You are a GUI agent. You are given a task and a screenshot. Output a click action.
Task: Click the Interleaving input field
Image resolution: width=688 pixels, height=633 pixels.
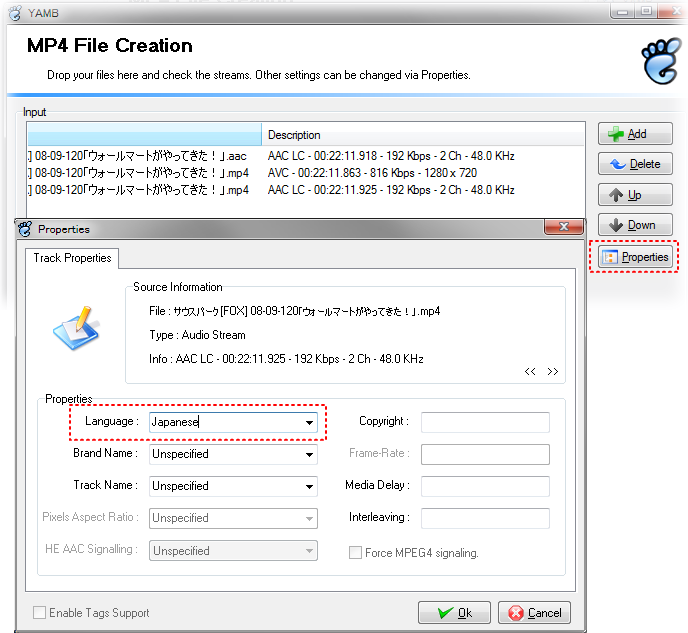(485, 518)
